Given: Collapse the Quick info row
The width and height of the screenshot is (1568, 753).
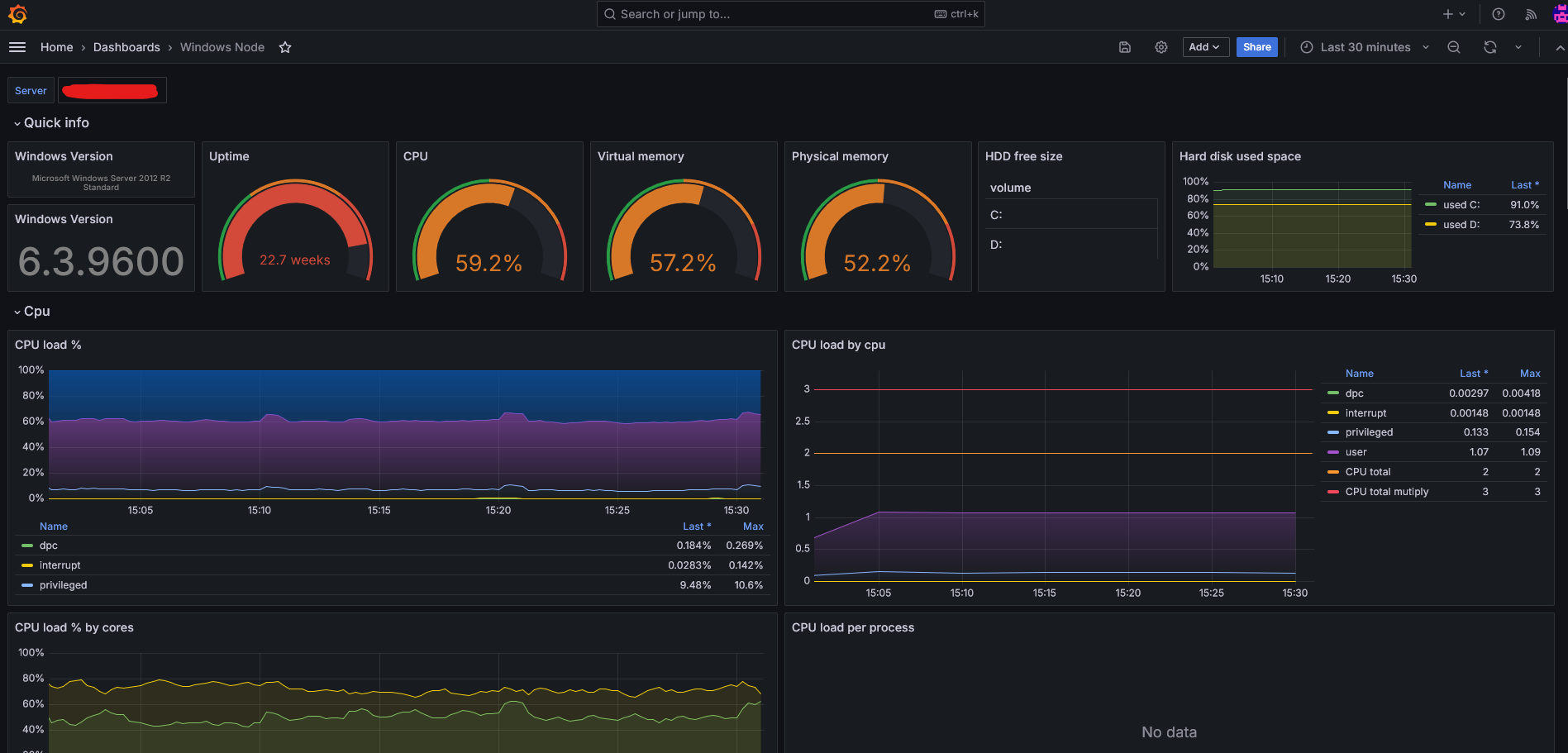Looking at the screenshot, I should coord(51,122).
